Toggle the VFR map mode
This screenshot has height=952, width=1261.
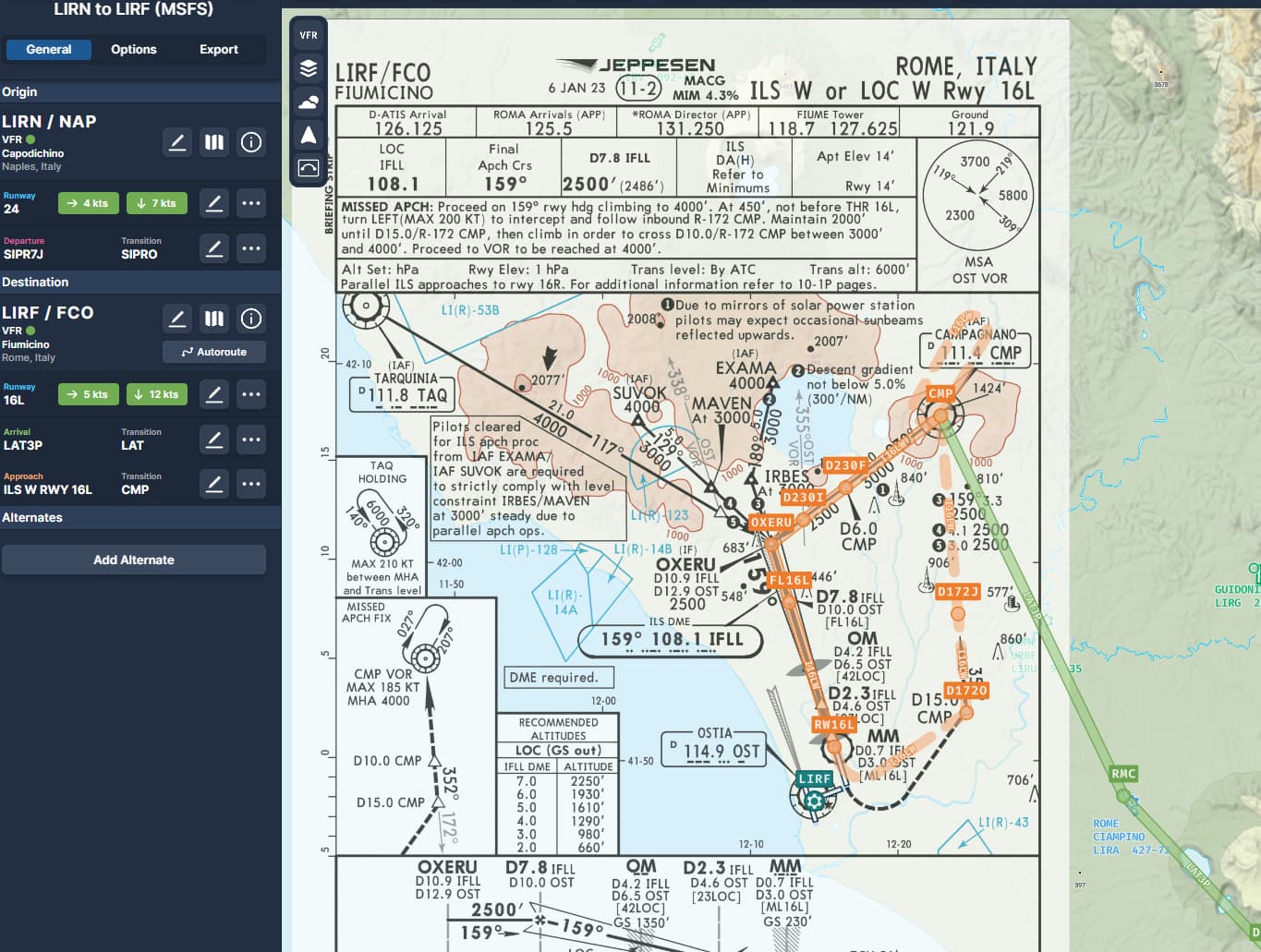[x=309, y=35]
